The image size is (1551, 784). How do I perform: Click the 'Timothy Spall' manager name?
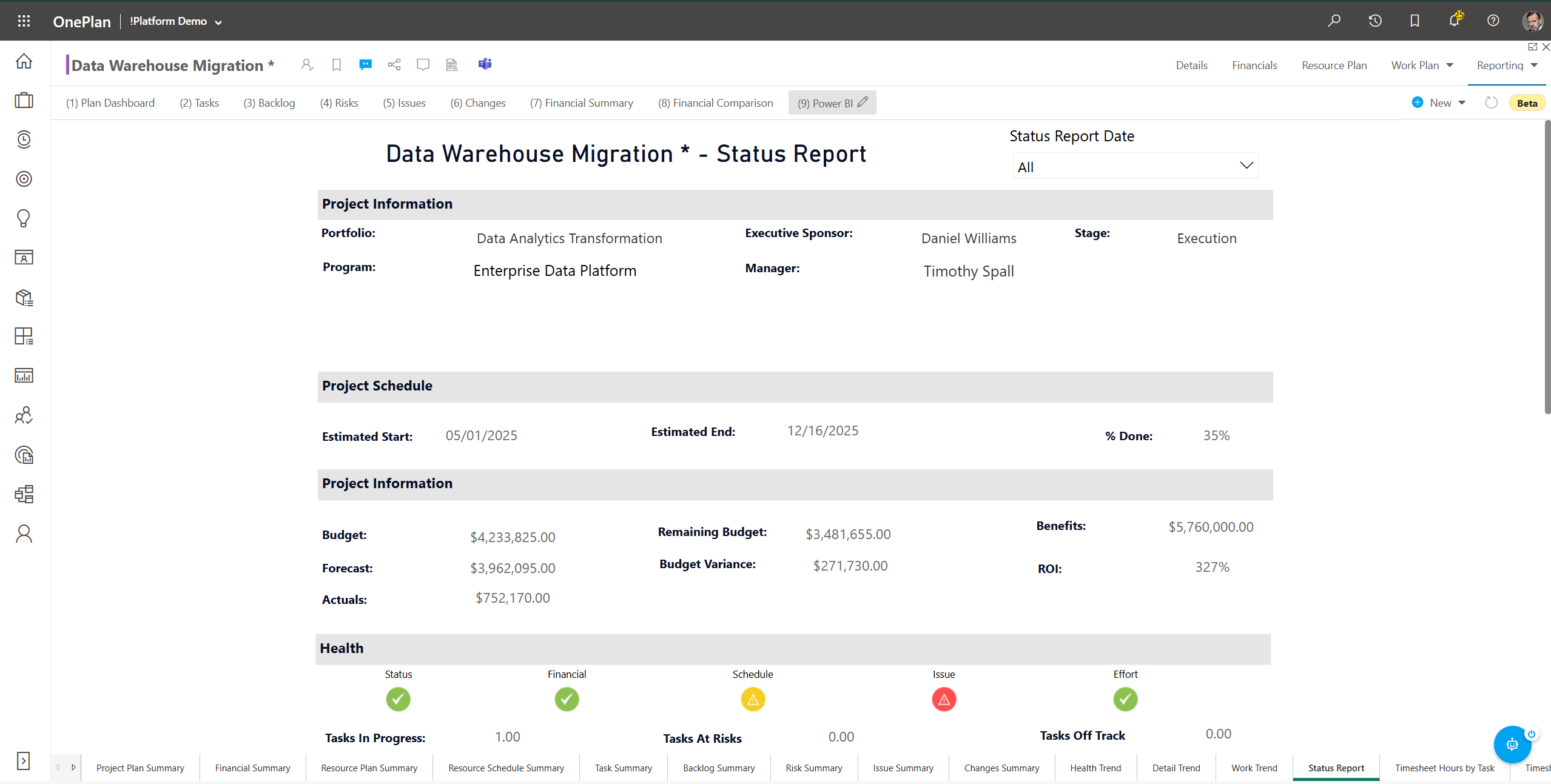(969, 271)
